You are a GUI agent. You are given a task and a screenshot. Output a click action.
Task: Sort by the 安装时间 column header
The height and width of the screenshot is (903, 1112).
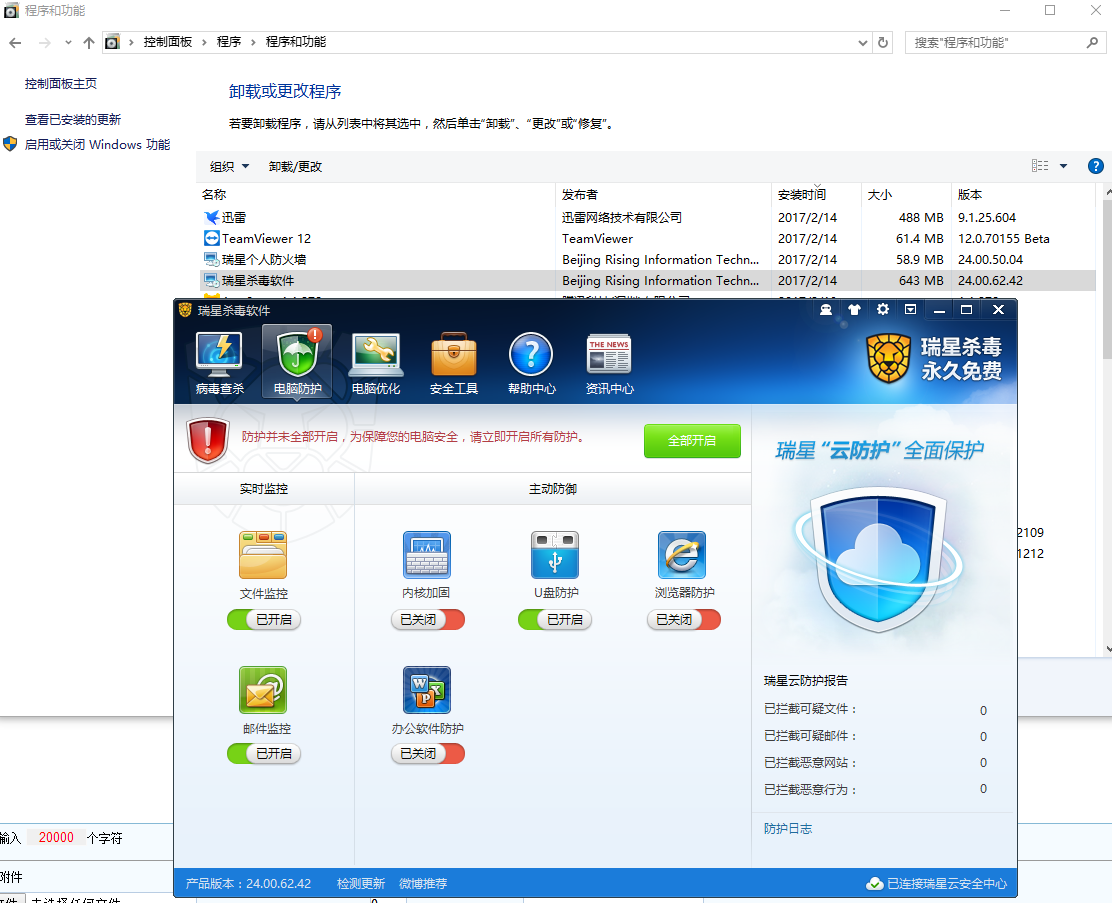[817, 194]
